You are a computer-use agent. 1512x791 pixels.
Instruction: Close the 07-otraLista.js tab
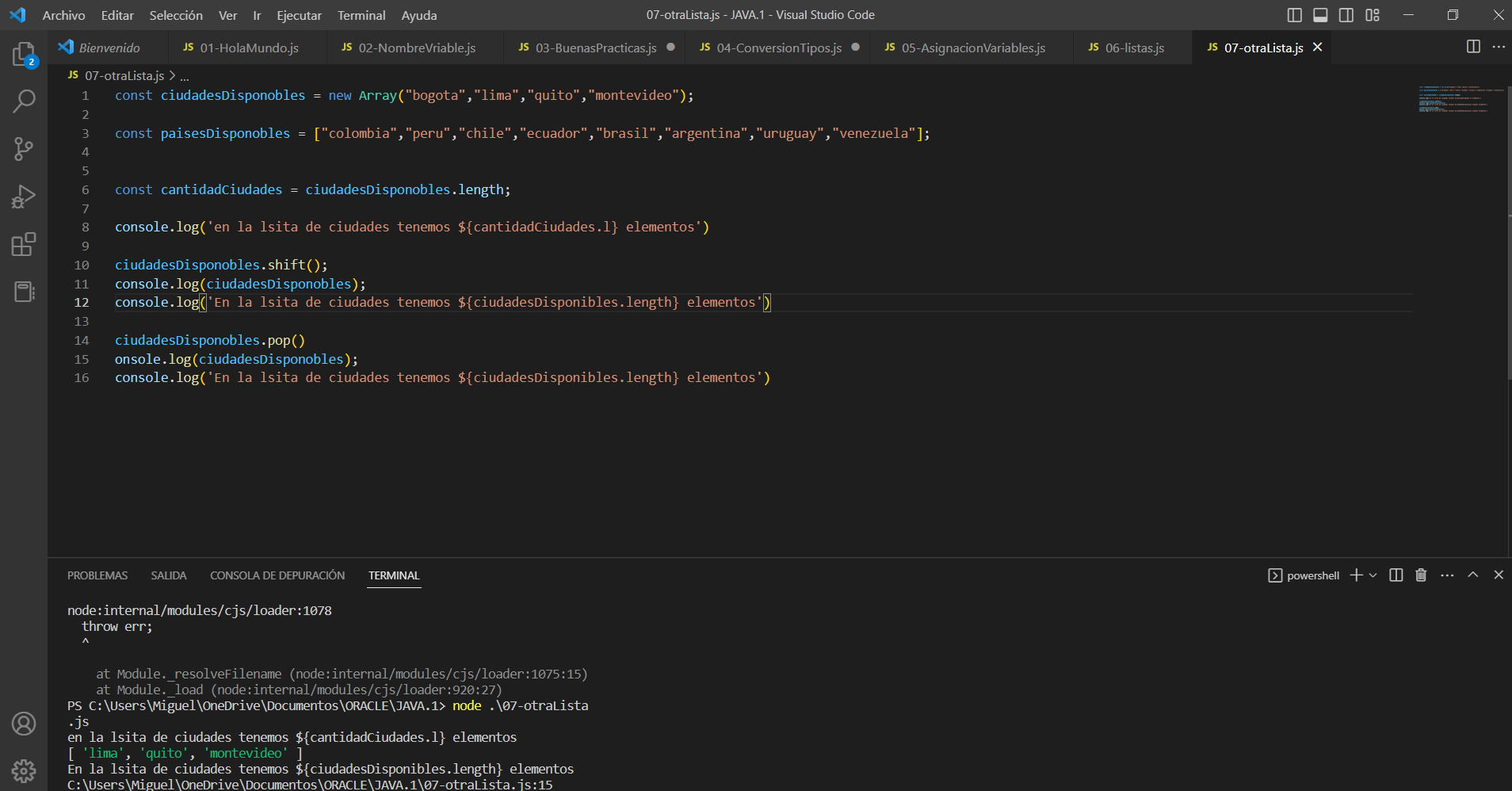point(1318,48)
